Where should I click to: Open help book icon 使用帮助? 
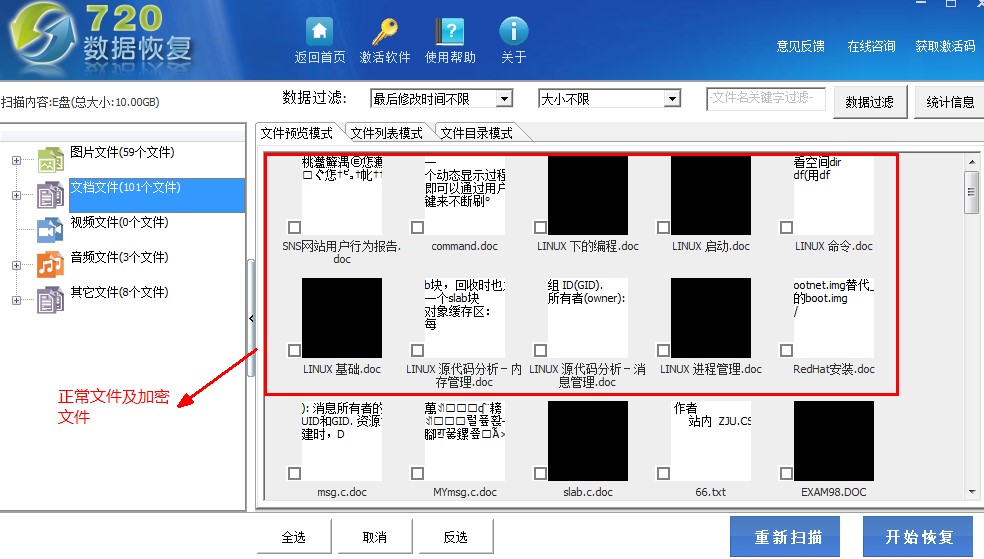point(450,31)
